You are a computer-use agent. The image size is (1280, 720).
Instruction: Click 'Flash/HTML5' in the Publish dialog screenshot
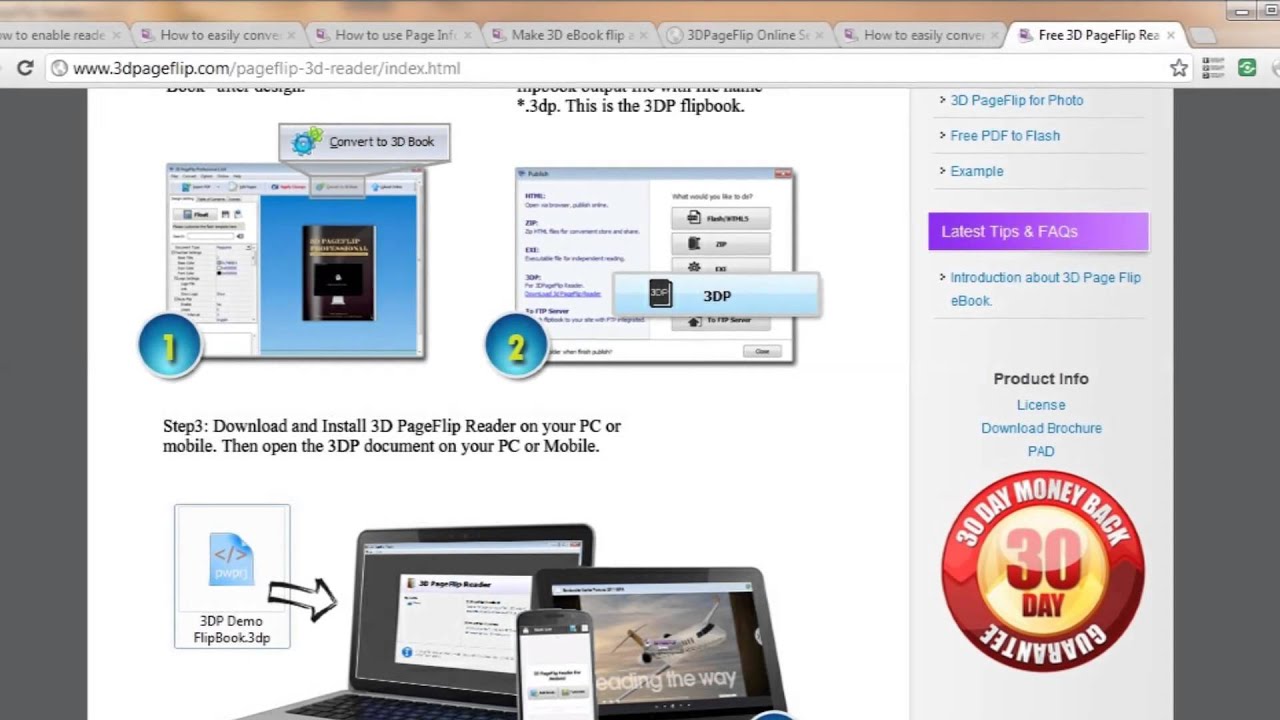[x=721, y=218]
